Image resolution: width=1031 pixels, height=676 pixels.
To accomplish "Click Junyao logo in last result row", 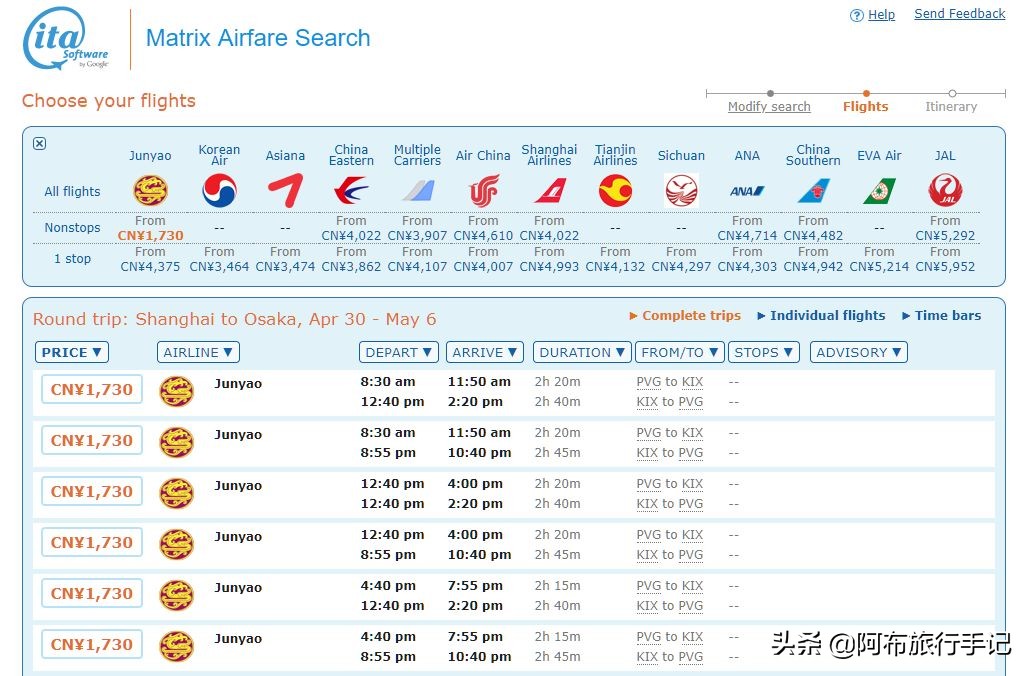I will (177, 646).
